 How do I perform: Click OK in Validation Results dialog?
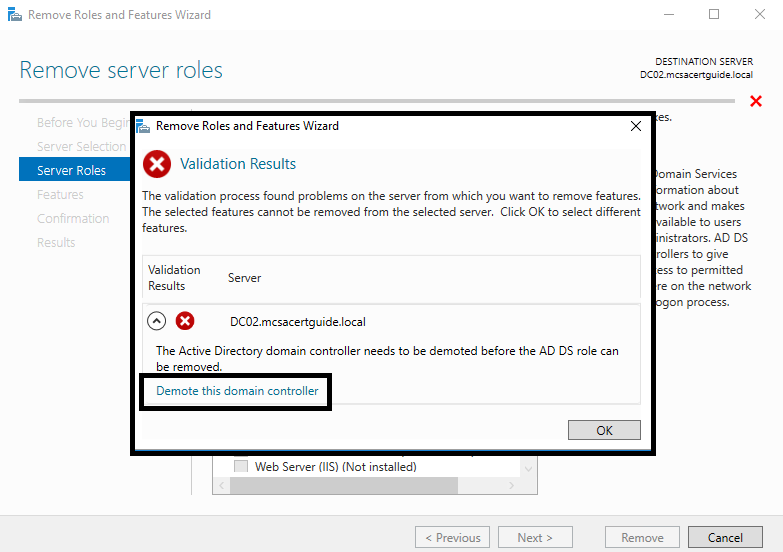click(604, 430)
